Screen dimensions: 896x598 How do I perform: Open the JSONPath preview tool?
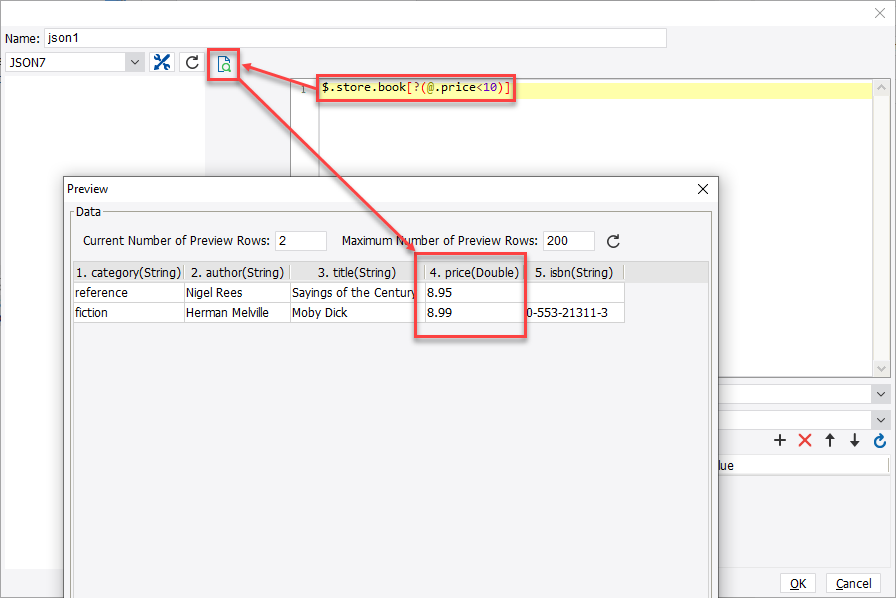[224, 64]
